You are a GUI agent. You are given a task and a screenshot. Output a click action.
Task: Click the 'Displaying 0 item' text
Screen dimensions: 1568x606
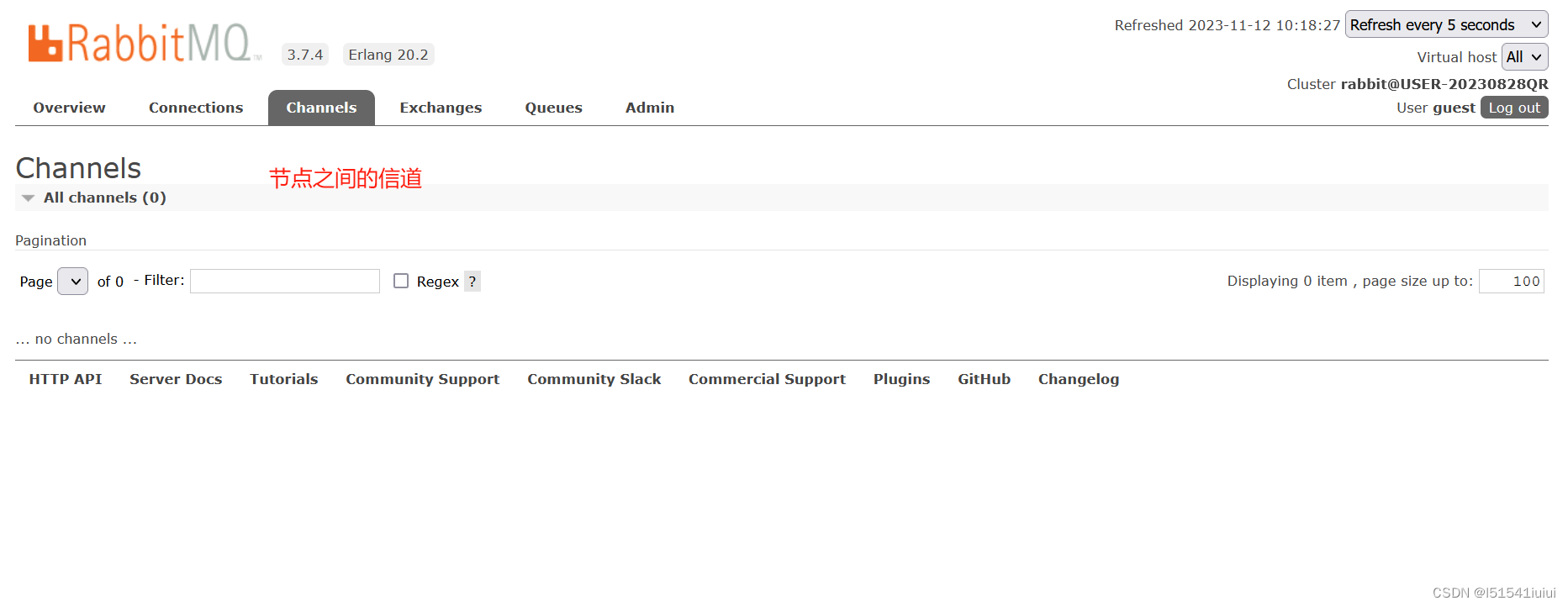coord(1287,281)
